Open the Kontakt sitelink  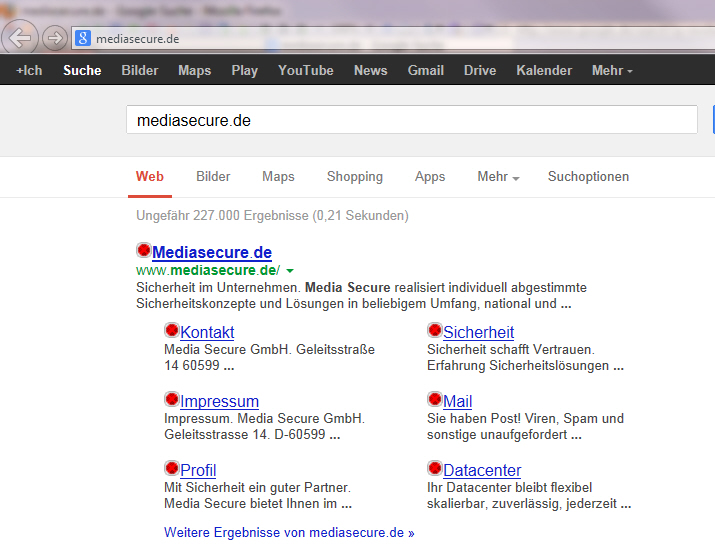point(207,332)
